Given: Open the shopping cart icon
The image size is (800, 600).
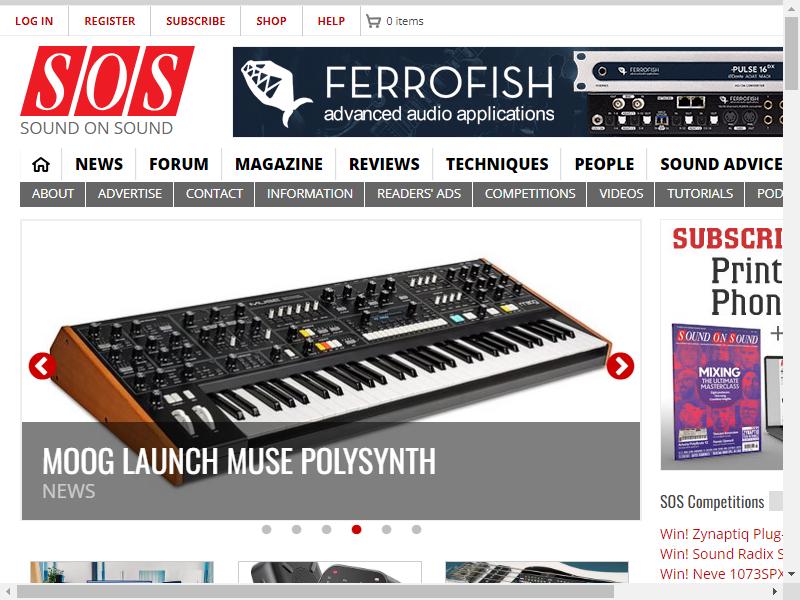Looking at the screenshot, I should pyautogui.click(x=373, y=21).
